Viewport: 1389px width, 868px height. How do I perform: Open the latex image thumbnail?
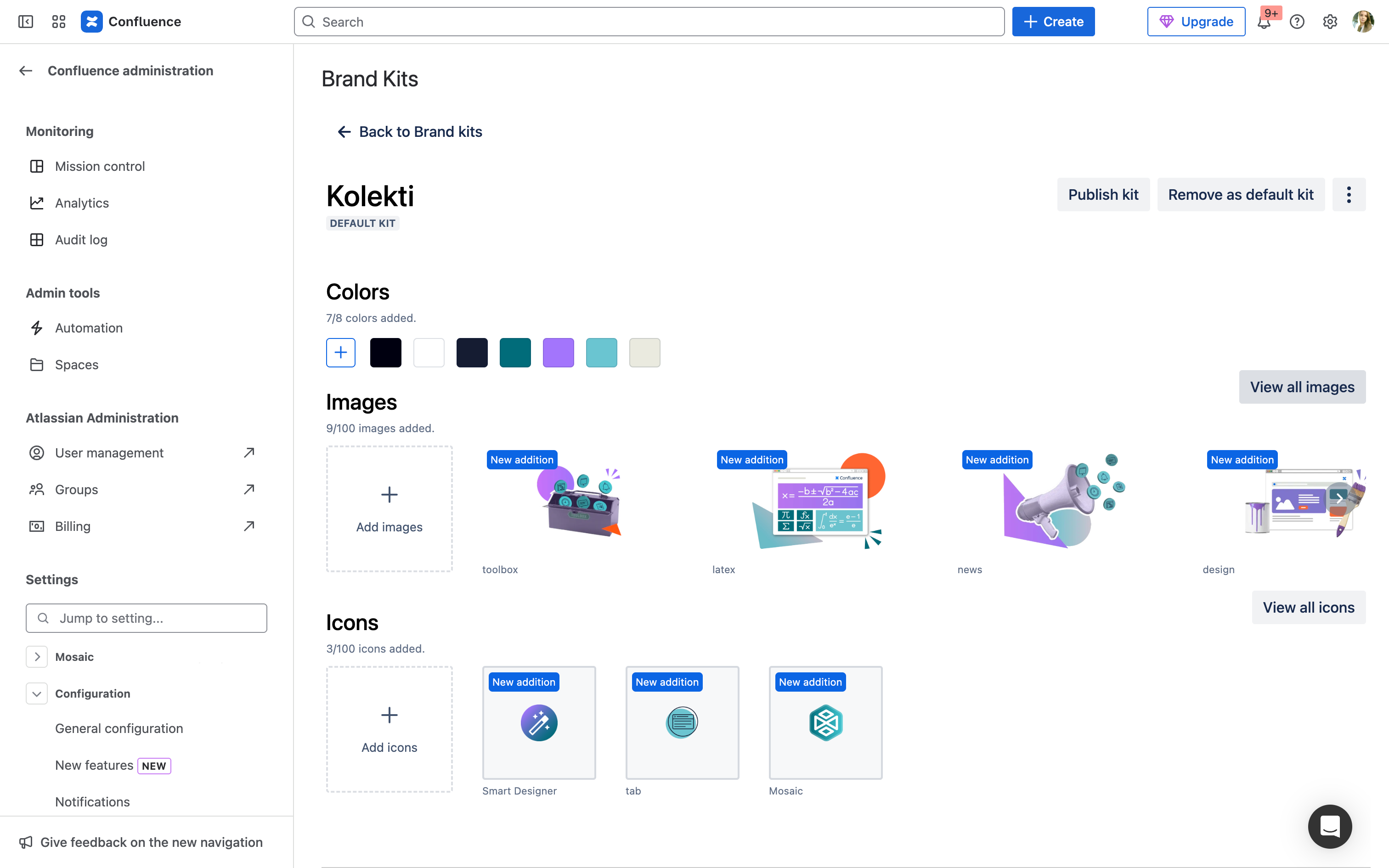point(819,502)
